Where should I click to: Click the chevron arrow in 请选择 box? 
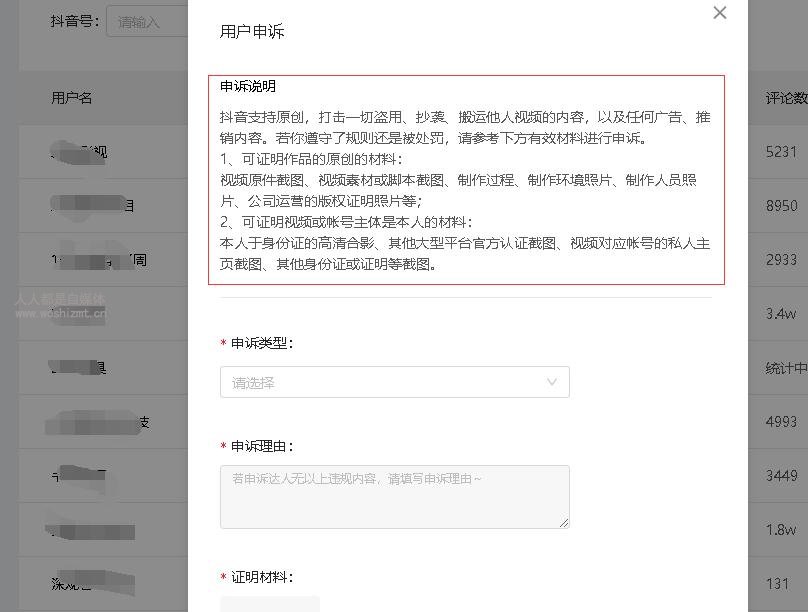click(552, 382)
